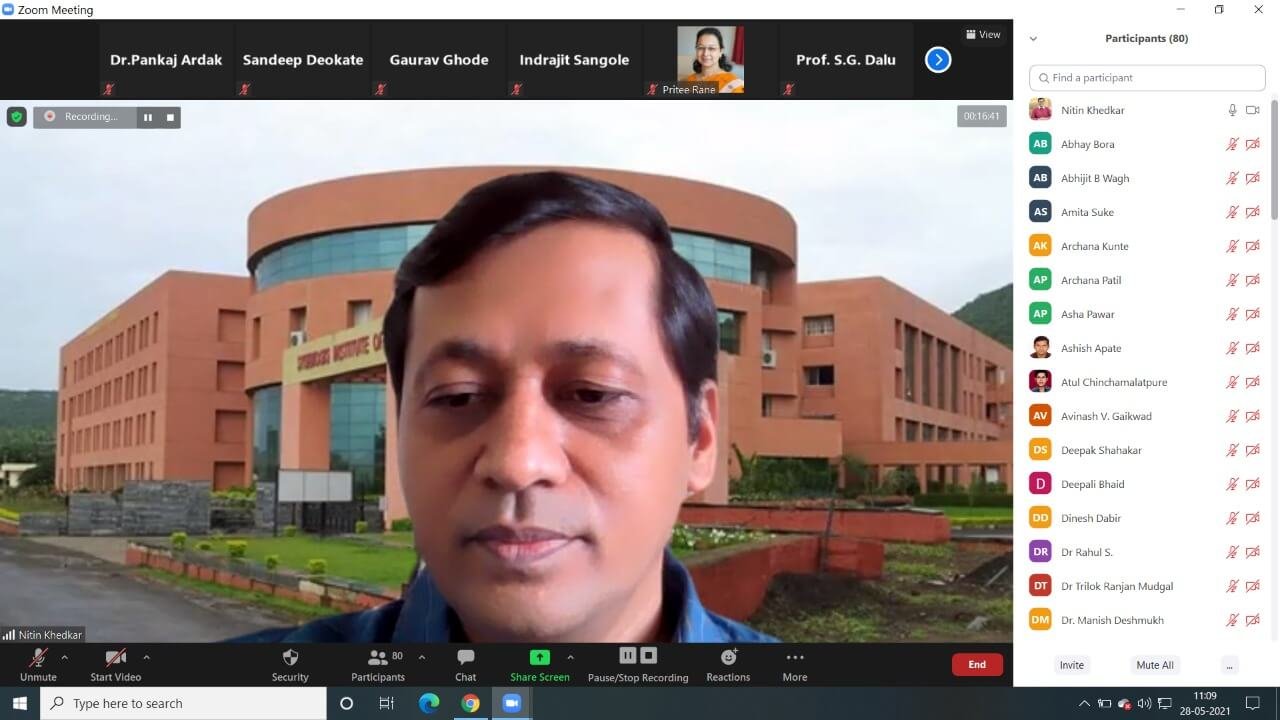Screen dimensions: 1280x720
Task: Open Task View icon in the taskbar
Action: click(x=387, y=703)
